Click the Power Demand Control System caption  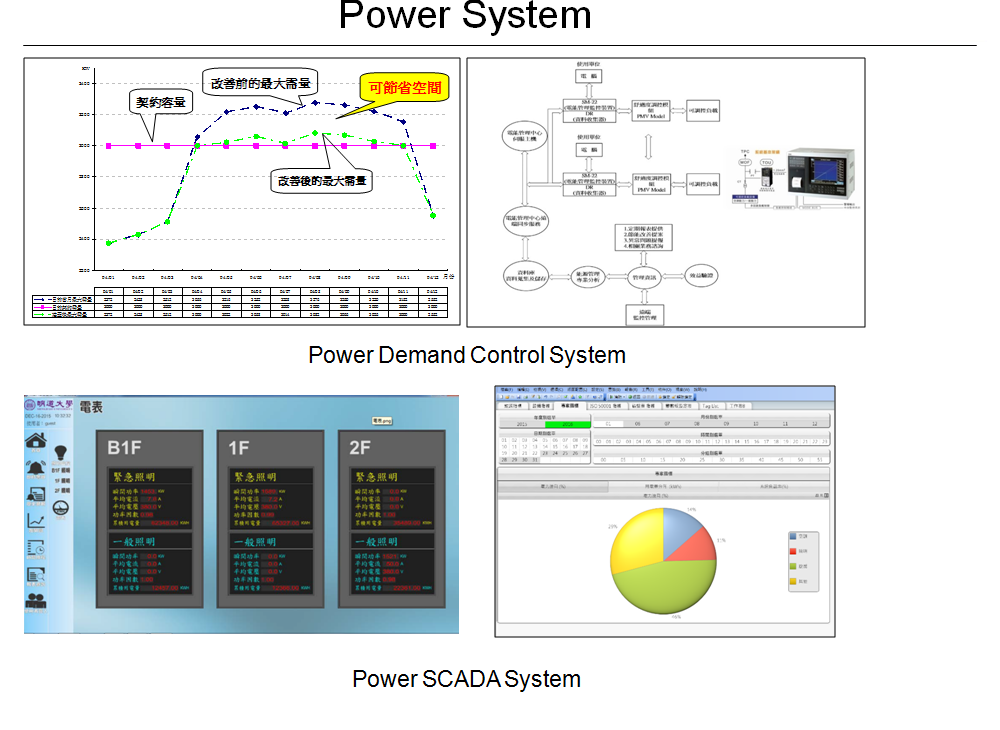point(467,355)
